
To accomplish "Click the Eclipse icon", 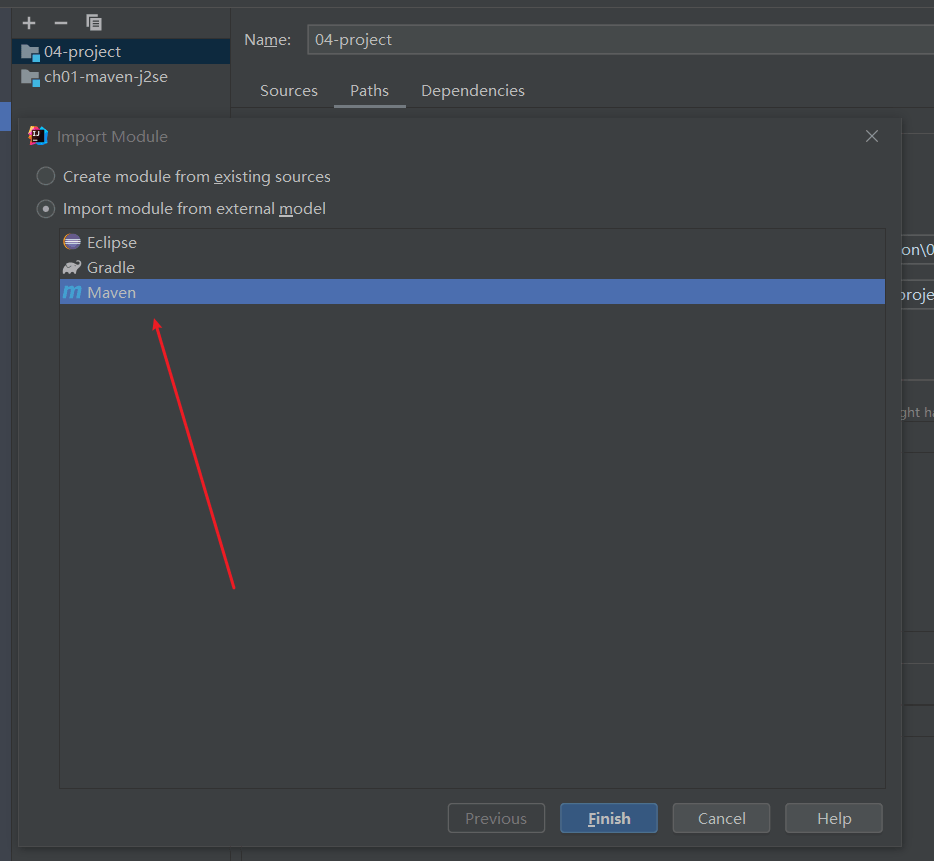I will point(72,241).
